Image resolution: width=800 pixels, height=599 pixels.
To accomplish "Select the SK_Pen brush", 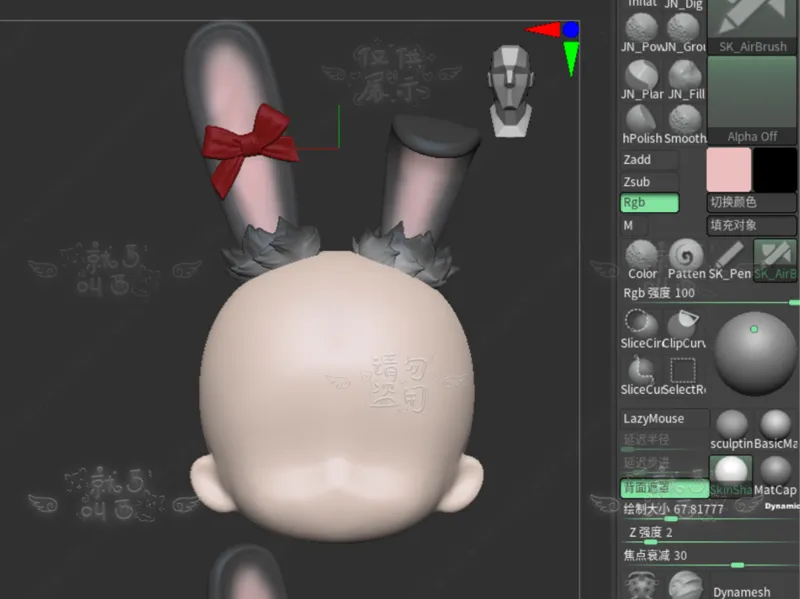I will (730, 260).
